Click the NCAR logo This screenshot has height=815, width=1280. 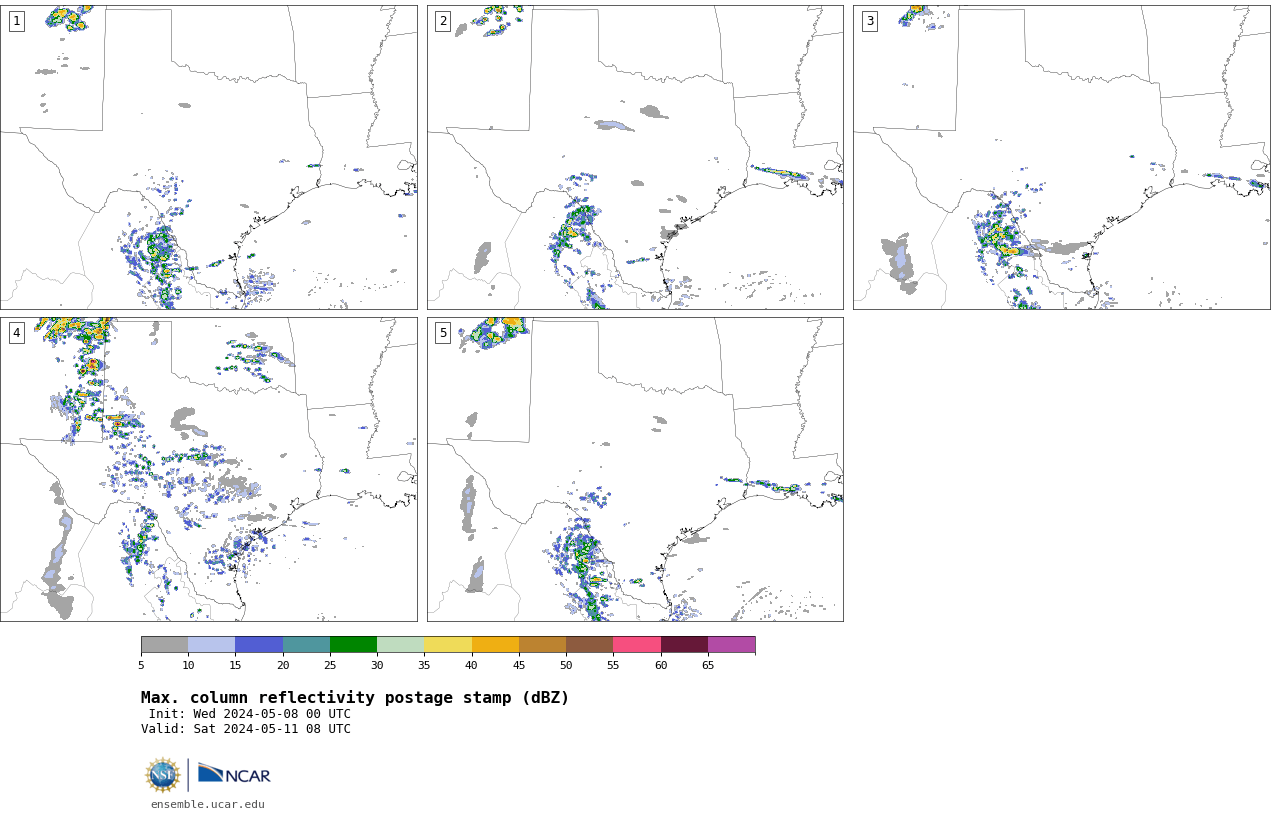coord(234,775)
